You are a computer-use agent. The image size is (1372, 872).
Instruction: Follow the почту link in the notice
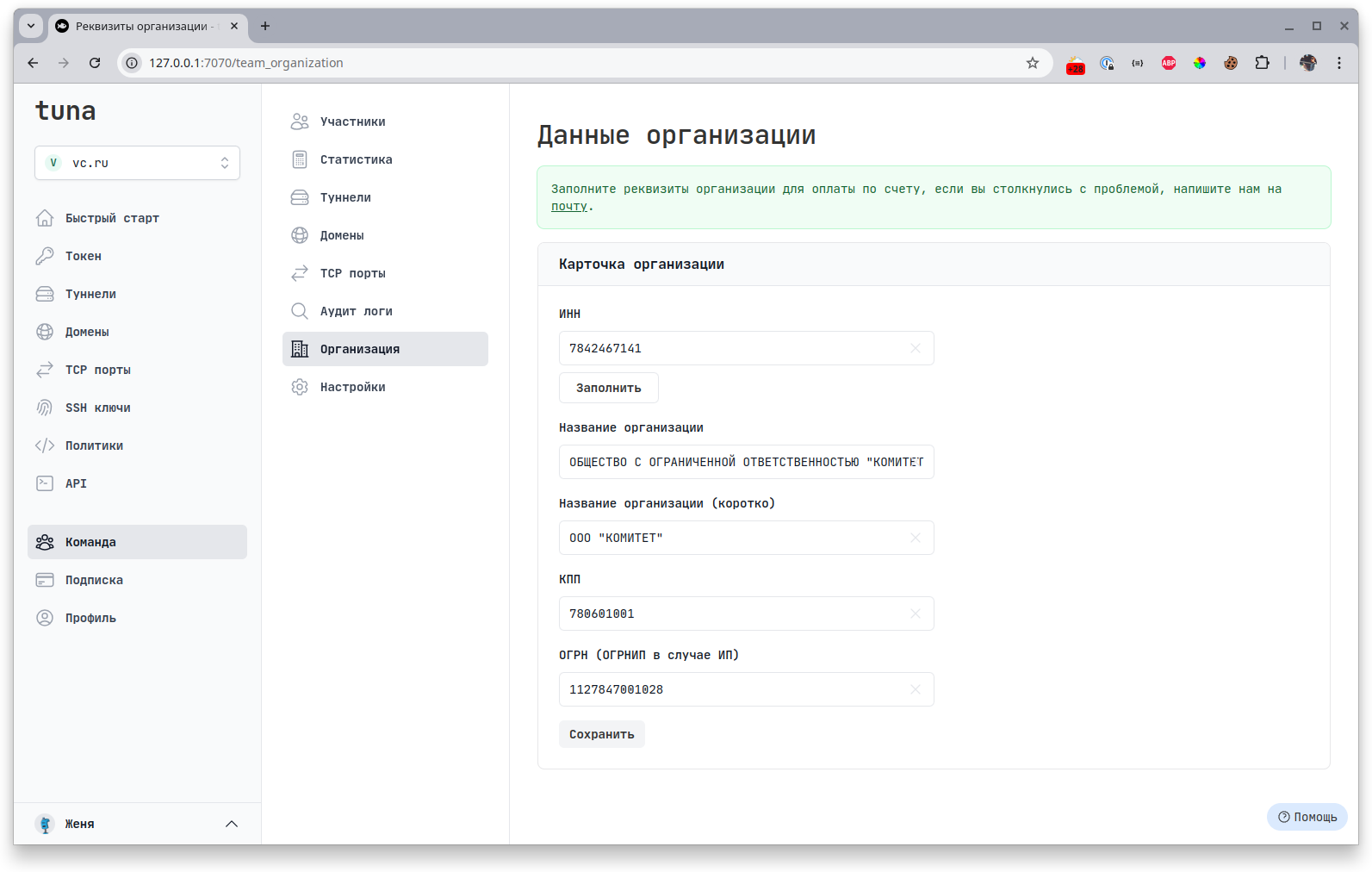point(568,207)
